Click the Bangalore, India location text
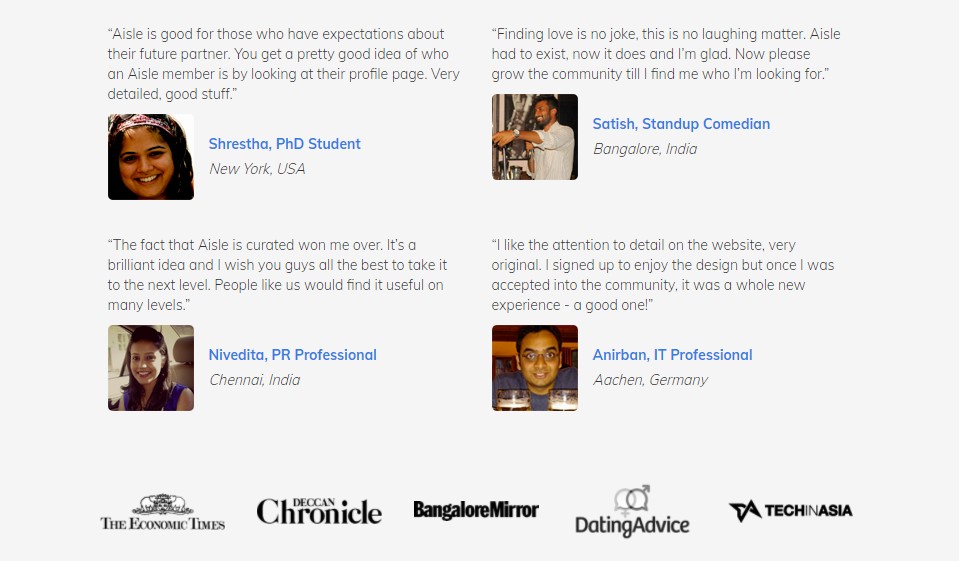Image resolution: width=959 pixels, height=561 pixels. [645, 149]
